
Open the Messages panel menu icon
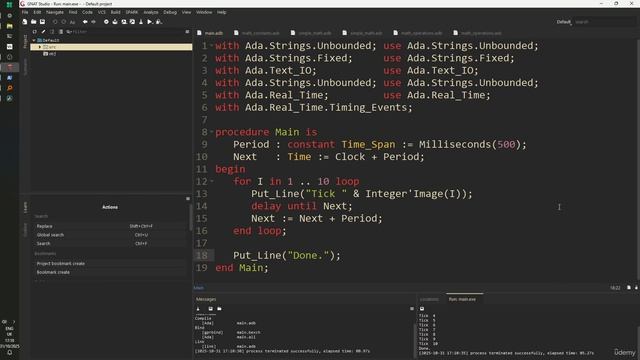411,309
